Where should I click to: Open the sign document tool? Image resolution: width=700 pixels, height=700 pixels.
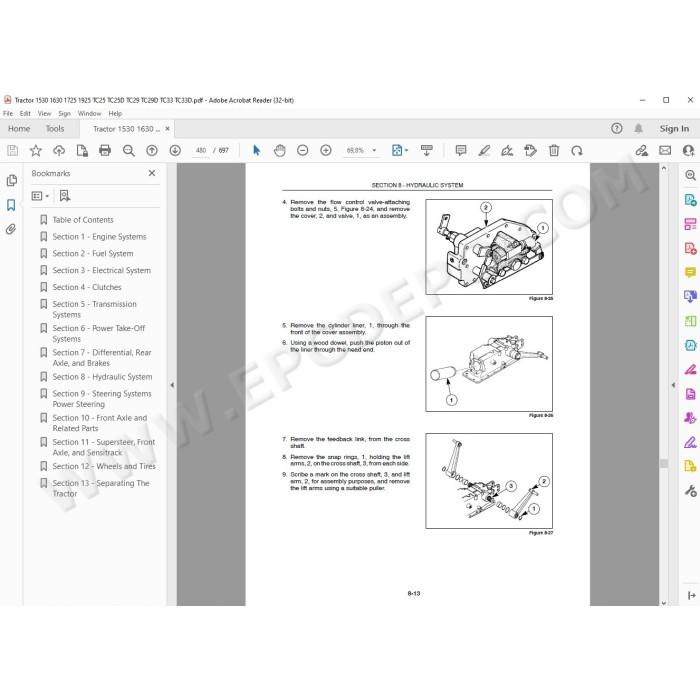(507, 150)
